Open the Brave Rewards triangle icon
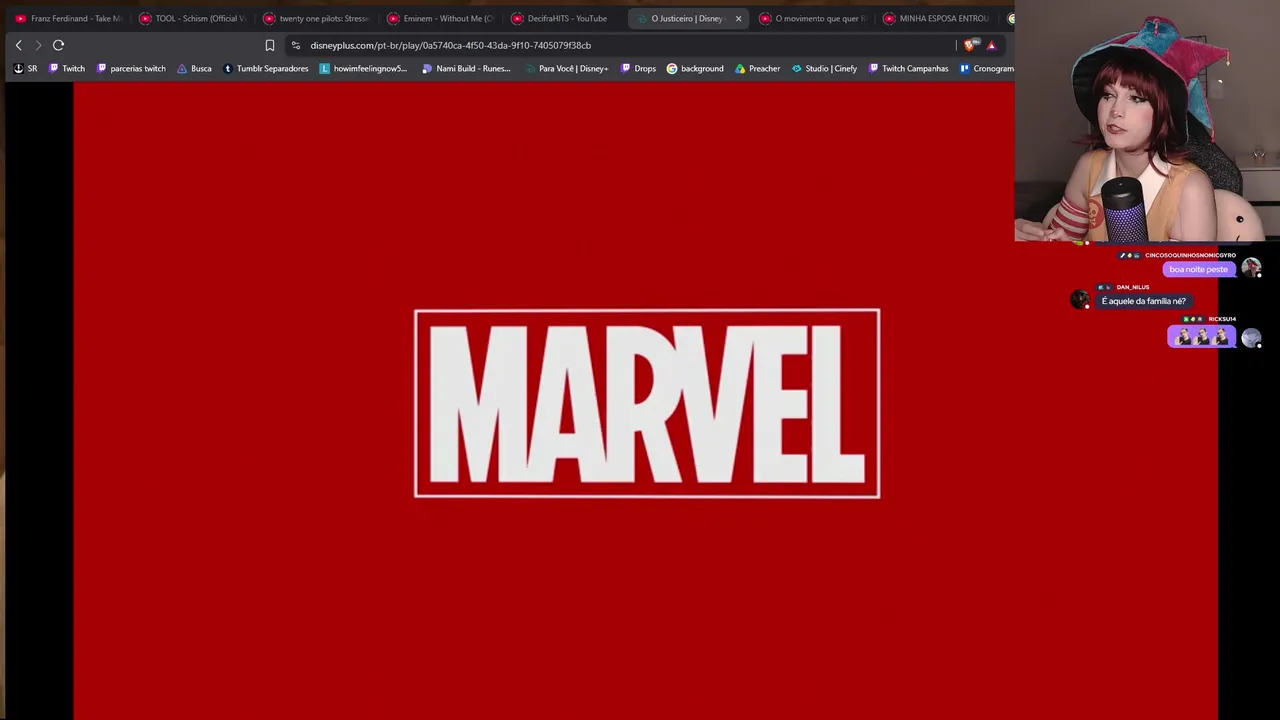 [991, 45]
